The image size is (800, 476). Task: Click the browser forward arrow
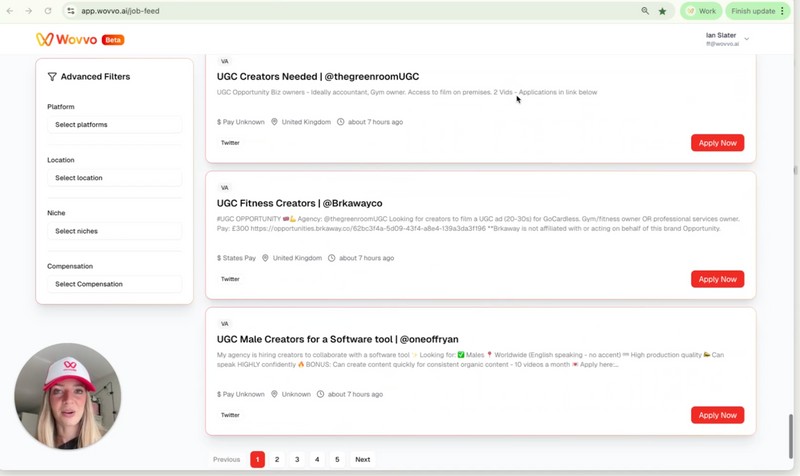point(29,11)
